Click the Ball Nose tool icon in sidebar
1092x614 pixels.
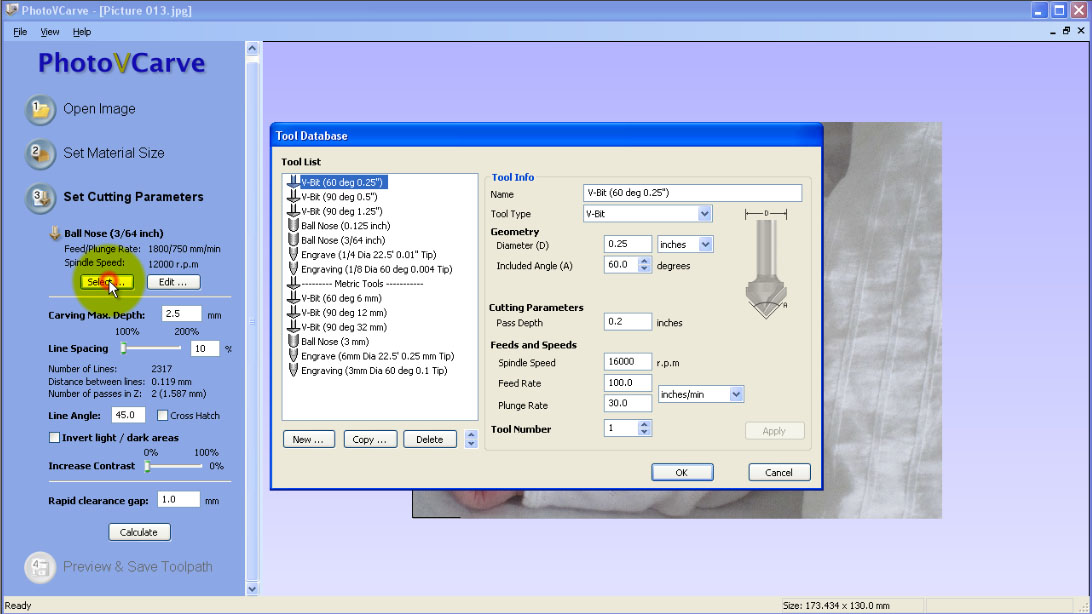54,233
